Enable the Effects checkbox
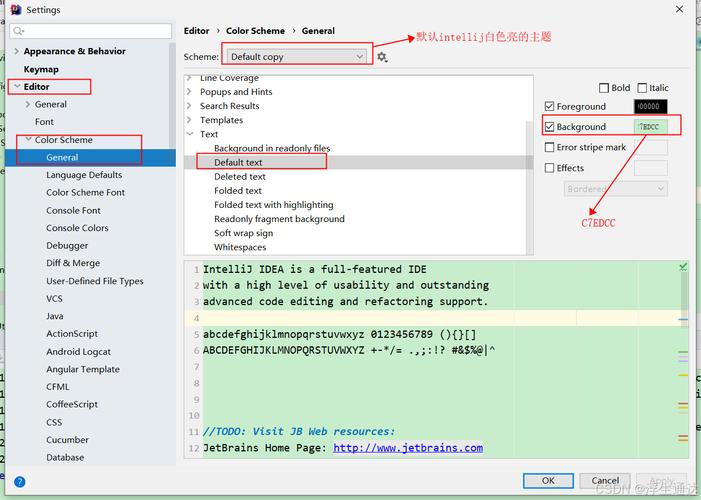Viewport: 701px width, 500px height. click(549, 168)
